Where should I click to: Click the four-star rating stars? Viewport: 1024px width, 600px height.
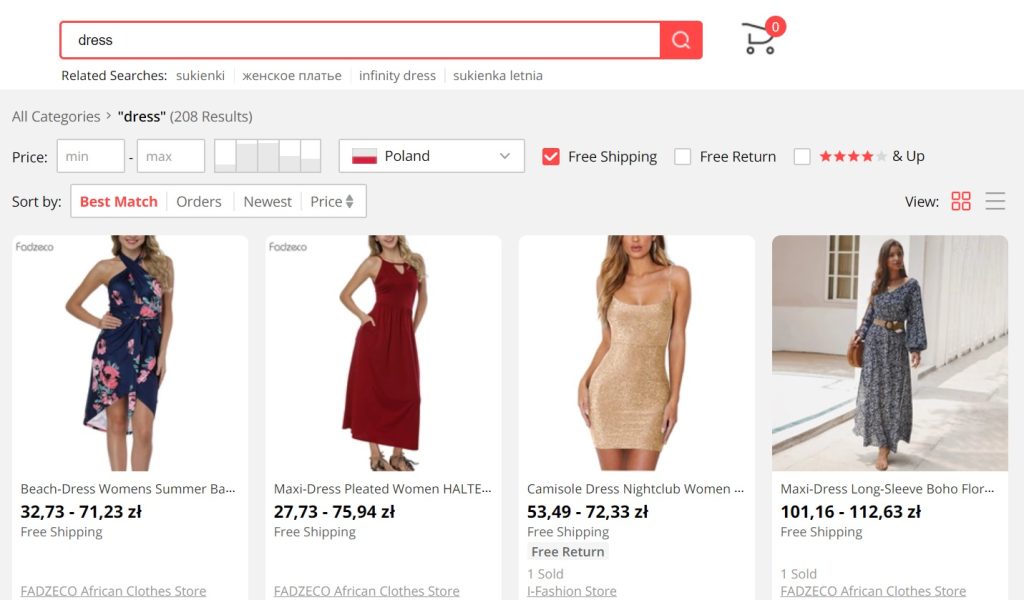tap(852, 156)
